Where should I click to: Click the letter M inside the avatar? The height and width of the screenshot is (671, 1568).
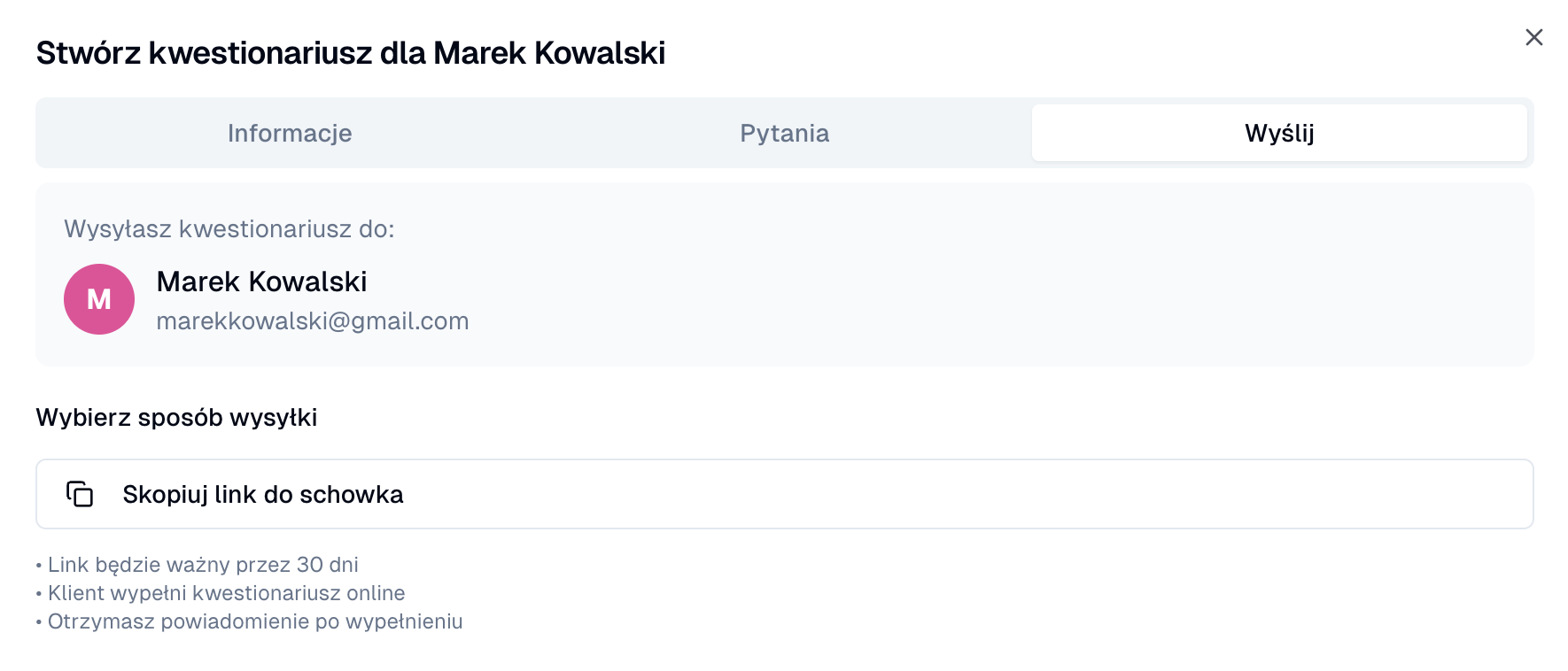99,300
